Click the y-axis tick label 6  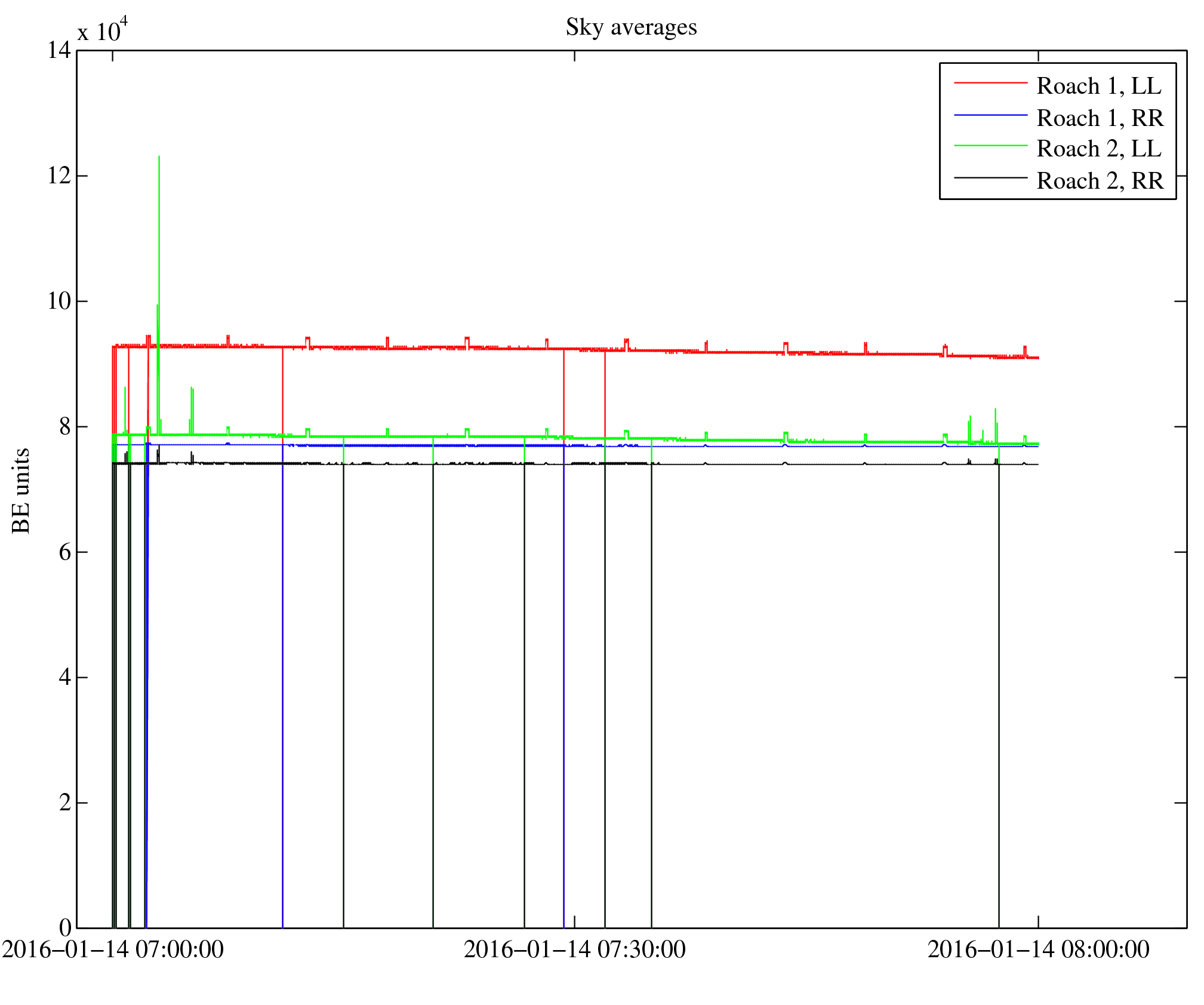[x=64, y=552]
